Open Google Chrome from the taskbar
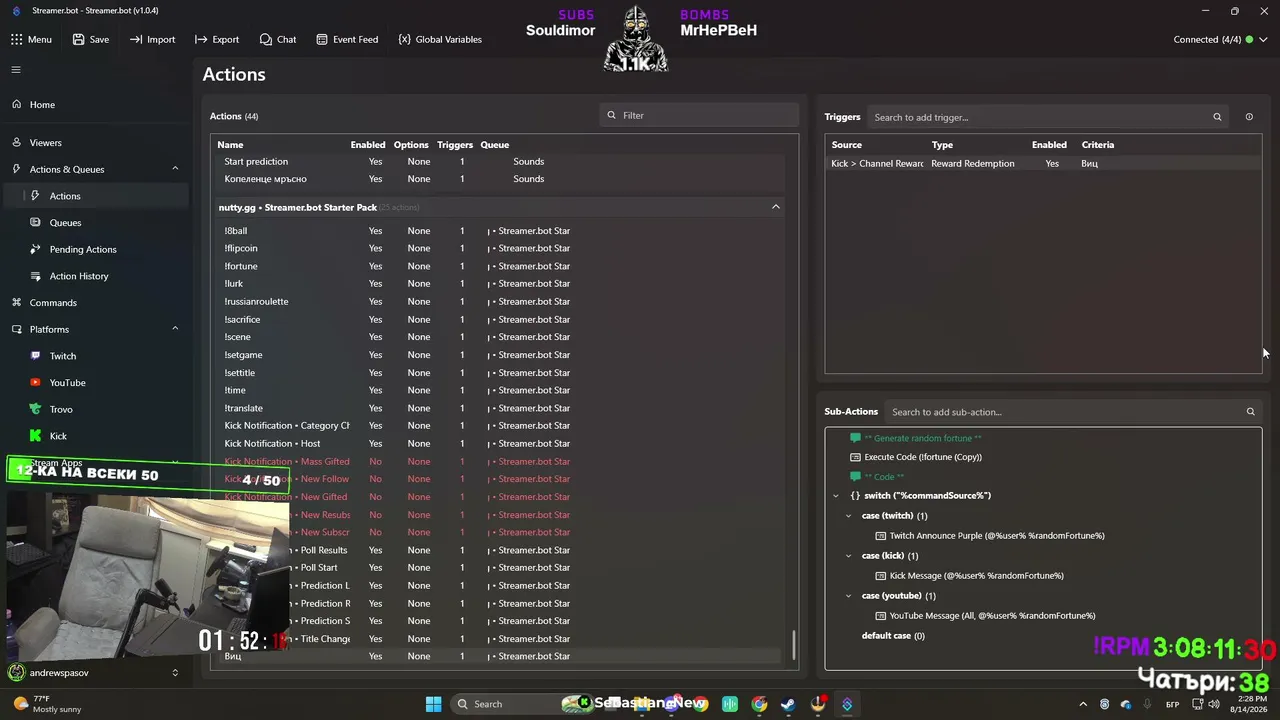 tap(760, 704)
